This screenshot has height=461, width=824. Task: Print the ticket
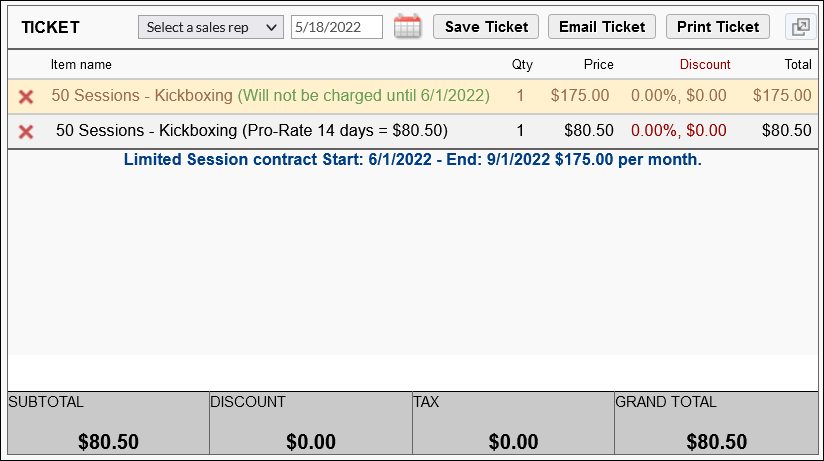tap(717, 27)
